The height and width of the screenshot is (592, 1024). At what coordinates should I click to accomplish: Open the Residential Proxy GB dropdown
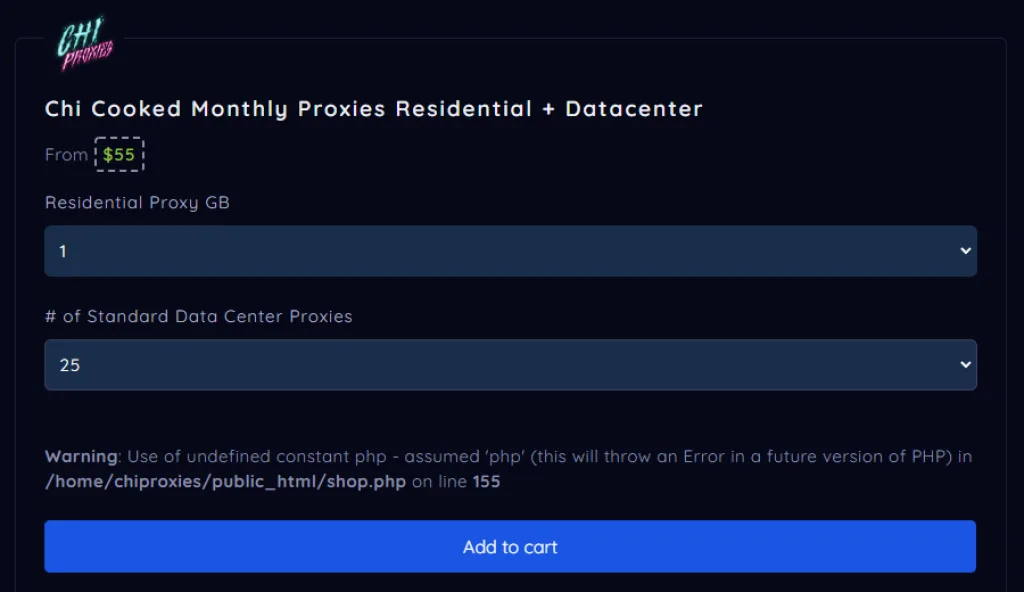click(x=510, y=251)
